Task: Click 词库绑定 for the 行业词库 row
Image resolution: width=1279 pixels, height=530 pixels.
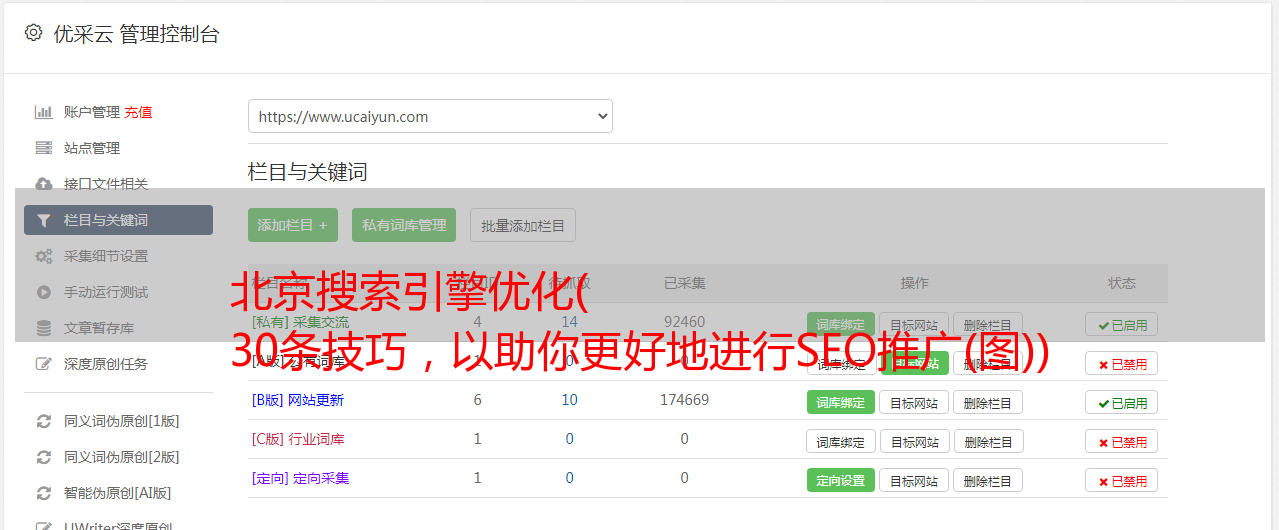Action: pos(841,441)
